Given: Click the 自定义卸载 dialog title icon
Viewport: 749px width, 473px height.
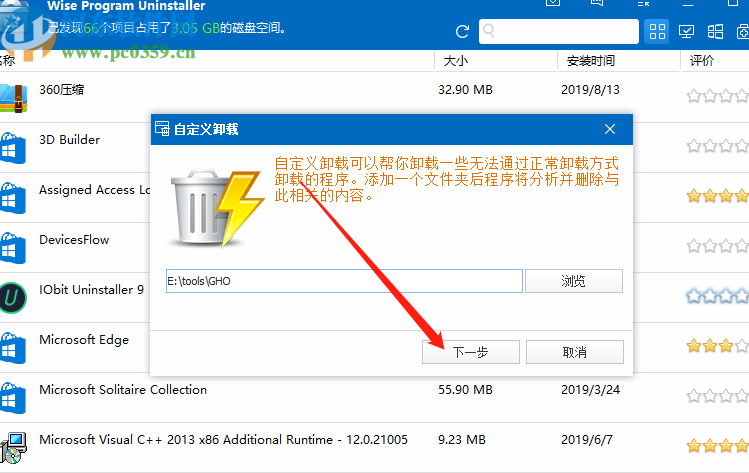Looking at the screenshot, I should pyautogui.click(x=162, y=129).
